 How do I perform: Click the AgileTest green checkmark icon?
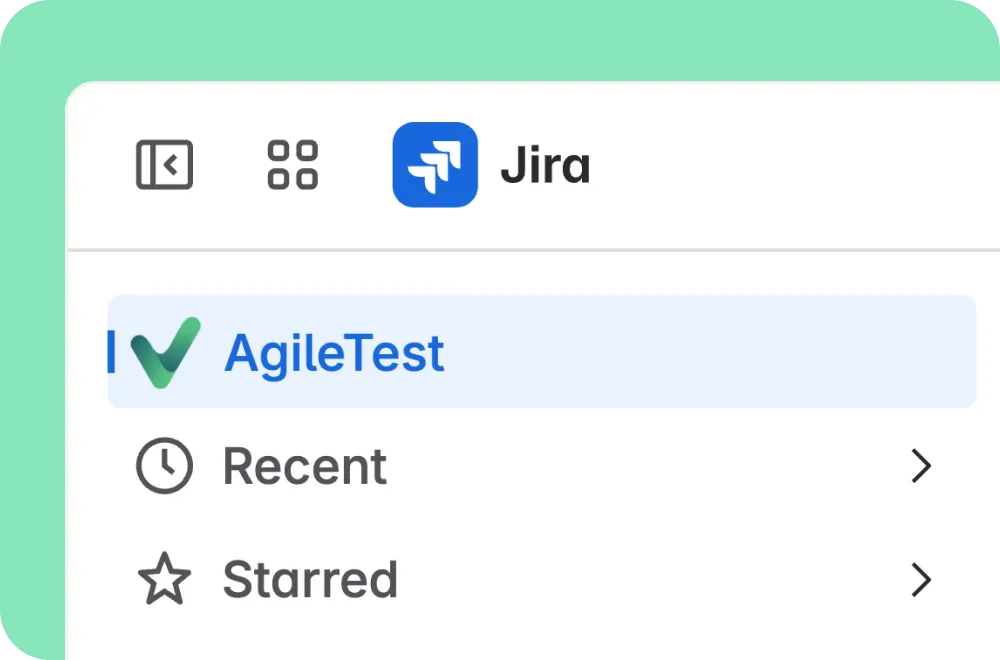click(166, 352)
